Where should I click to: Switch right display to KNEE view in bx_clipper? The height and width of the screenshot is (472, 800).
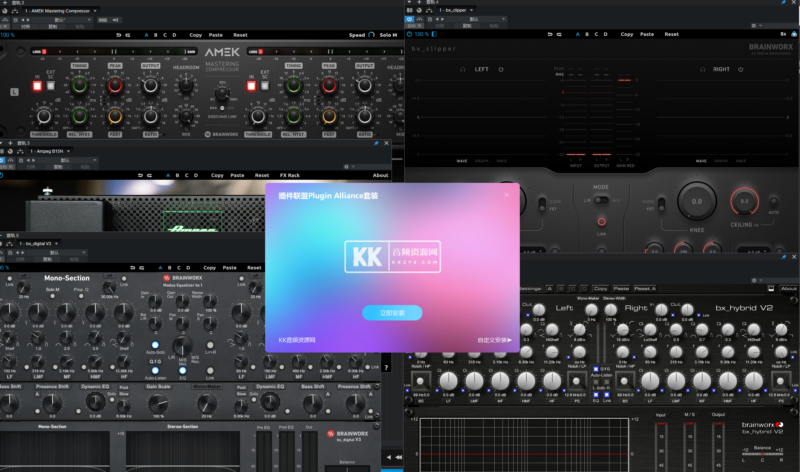pyautogui.click(x=741, y=161)
